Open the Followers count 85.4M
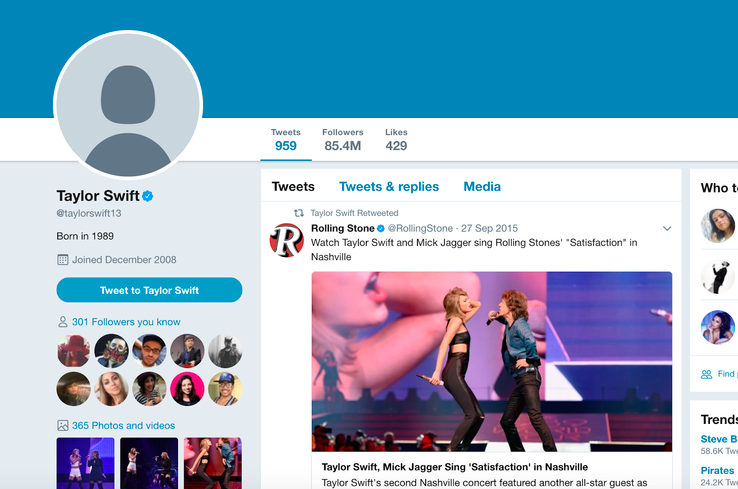Viewport: 738px width, 489px height. coord(343,140)
